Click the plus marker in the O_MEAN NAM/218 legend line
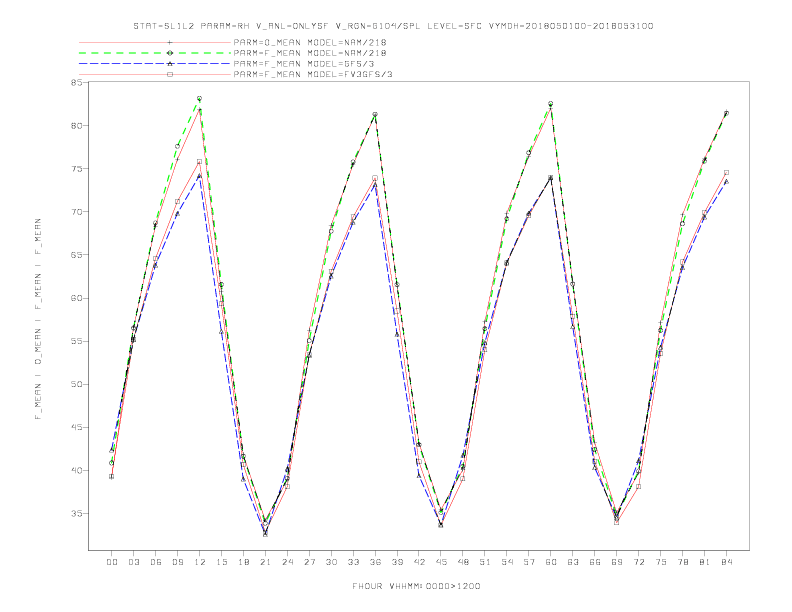 click(x=170, y=42)
